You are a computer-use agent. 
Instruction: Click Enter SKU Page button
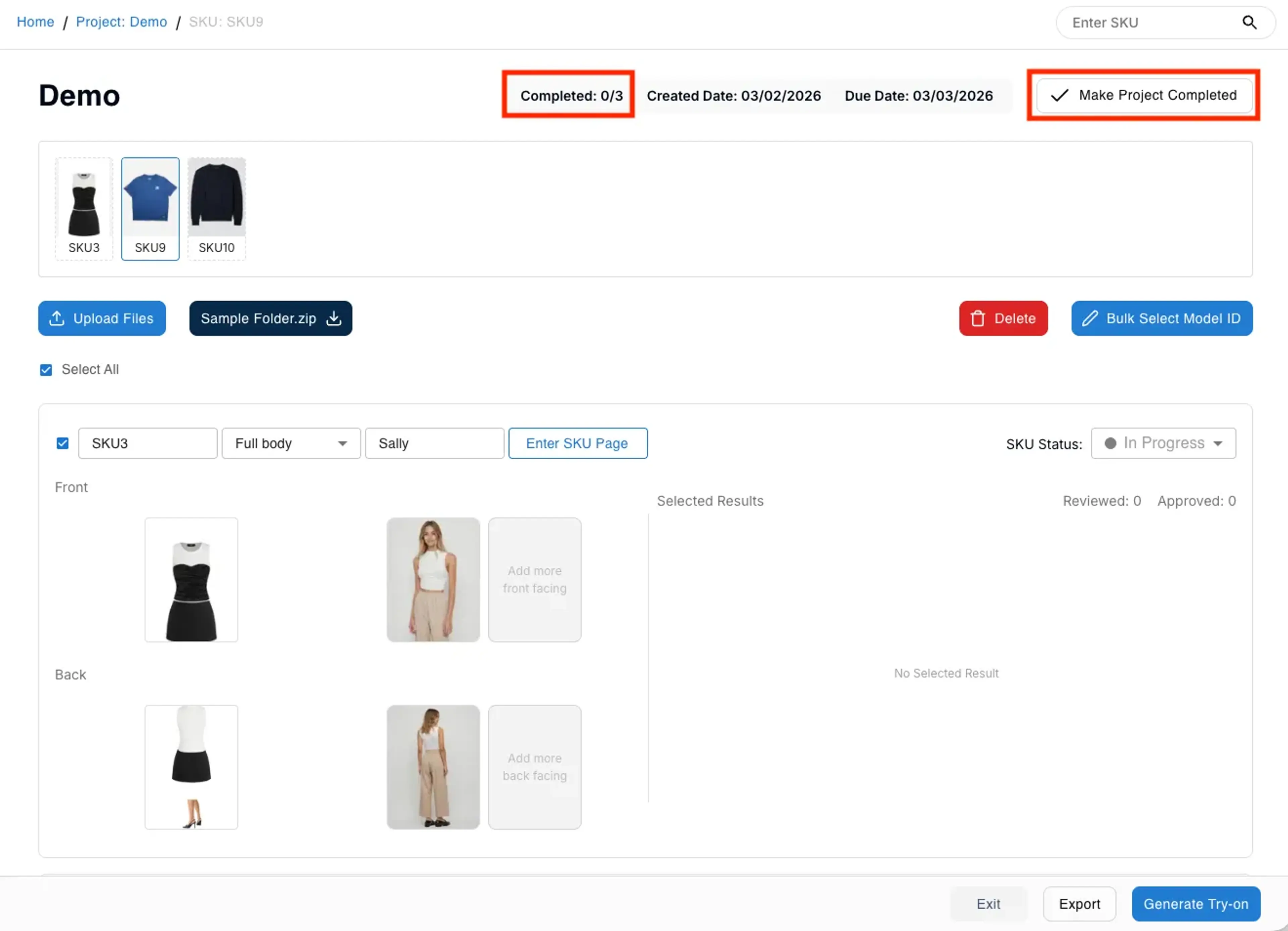click(577, 444)
